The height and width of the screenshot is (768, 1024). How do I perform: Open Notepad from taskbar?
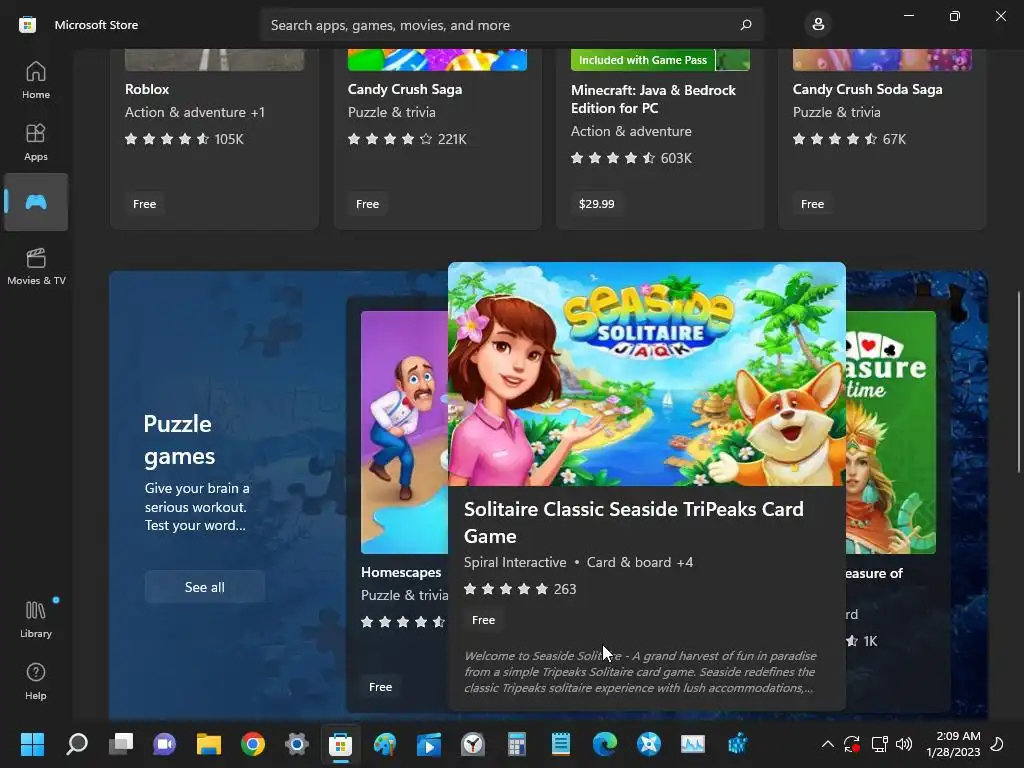pos(560,744)
